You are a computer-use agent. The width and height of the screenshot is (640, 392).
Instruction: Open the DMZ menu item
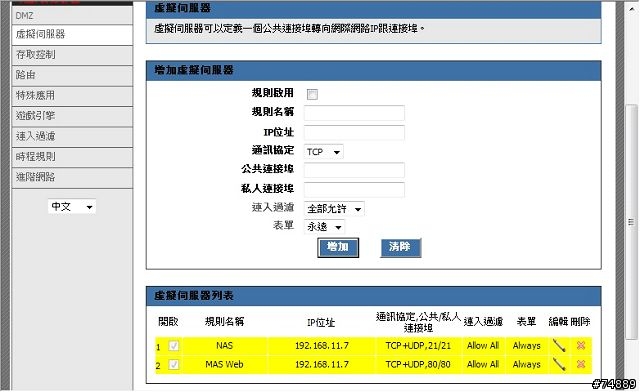coord(72,16)
